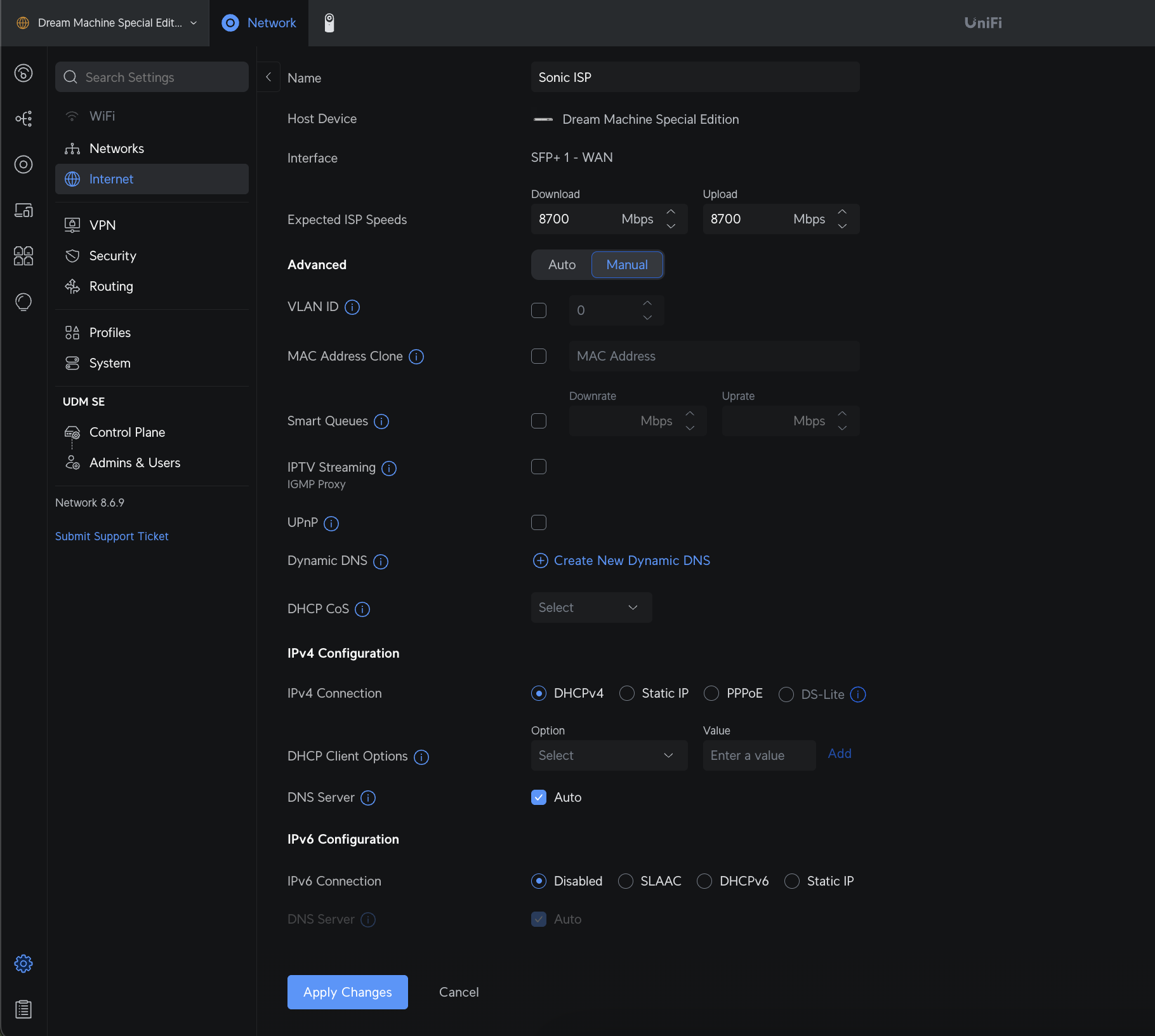Click the MAC Address Clone info icon

(416, 357)
